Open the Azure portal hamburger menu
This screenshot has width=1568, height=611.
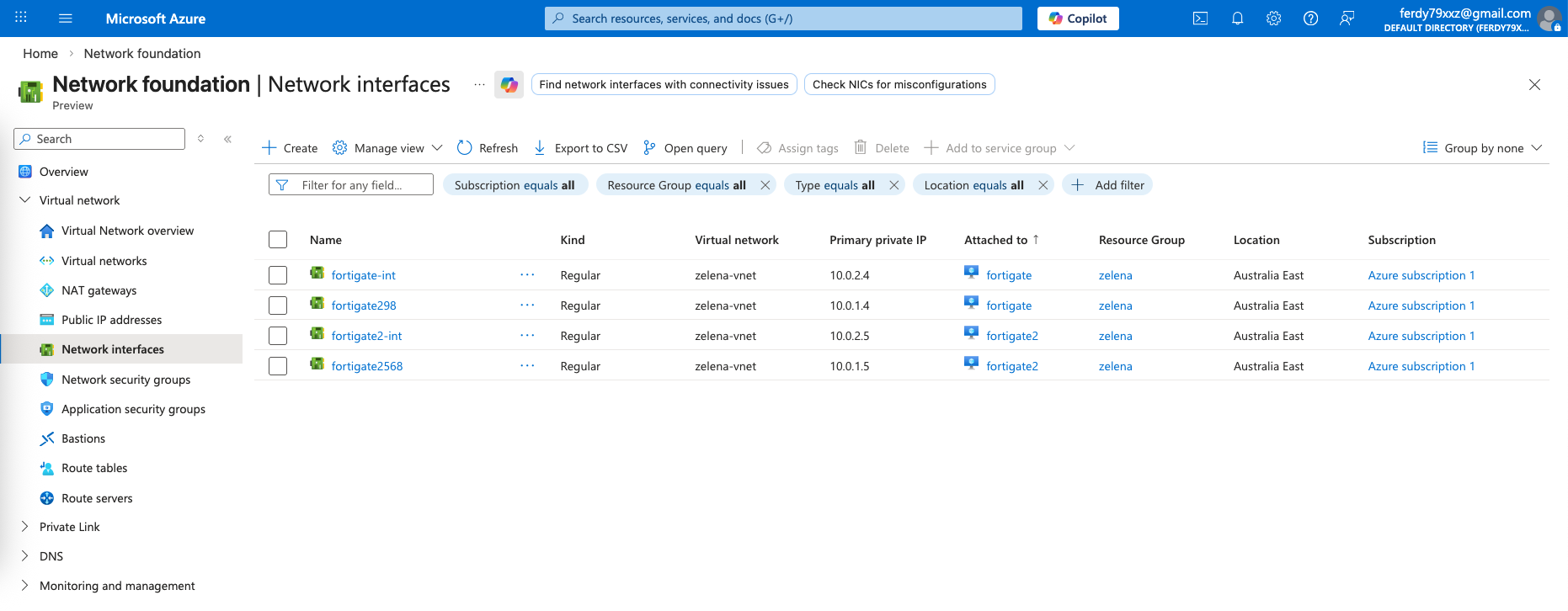coord(66,19)
